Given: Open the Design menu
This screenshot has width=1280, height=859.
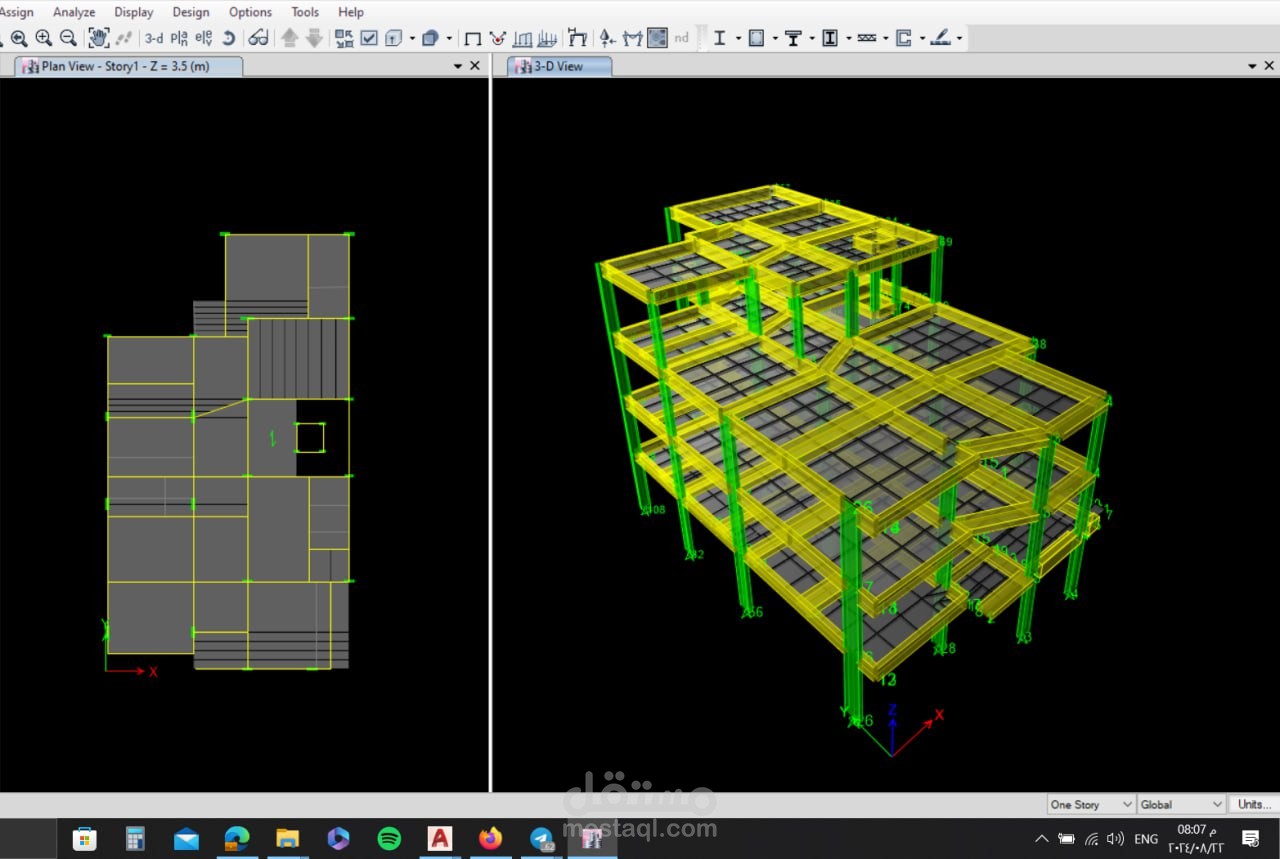Looking at the screenshot, I should point(191,12).
